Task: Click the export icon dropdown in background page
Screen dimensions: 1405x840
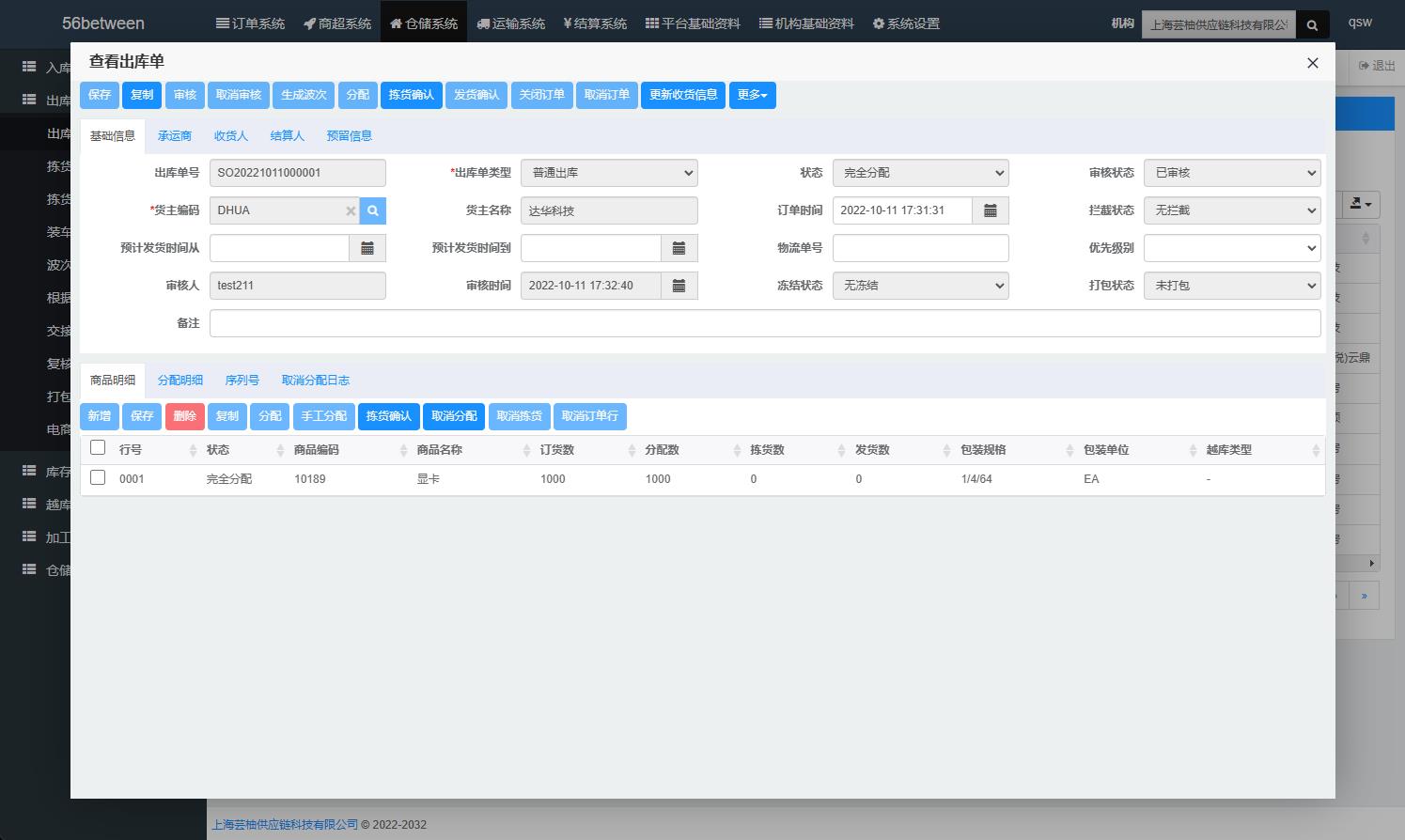Action: click(x=1361, y=203)
